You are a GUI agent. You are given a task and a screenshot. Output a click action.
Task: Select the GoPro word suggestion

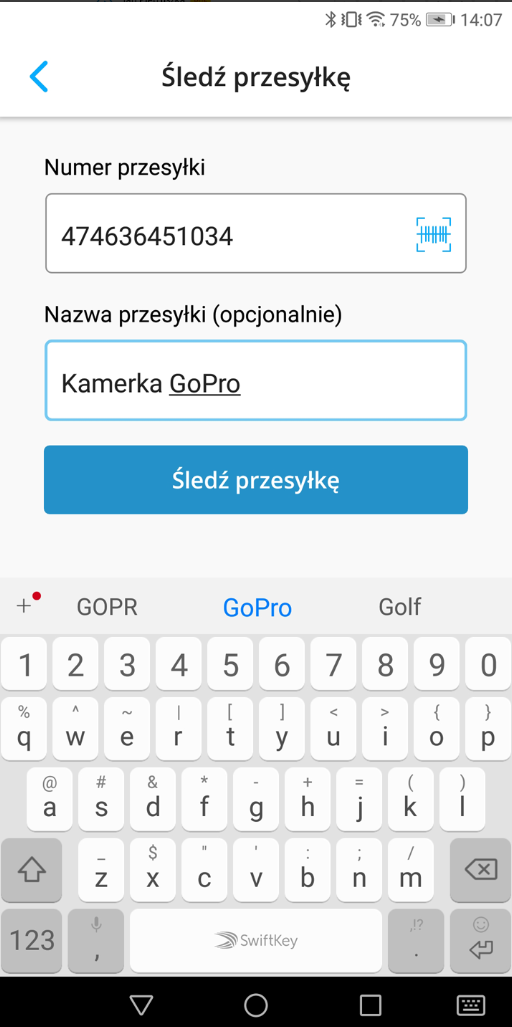[257, 608]
